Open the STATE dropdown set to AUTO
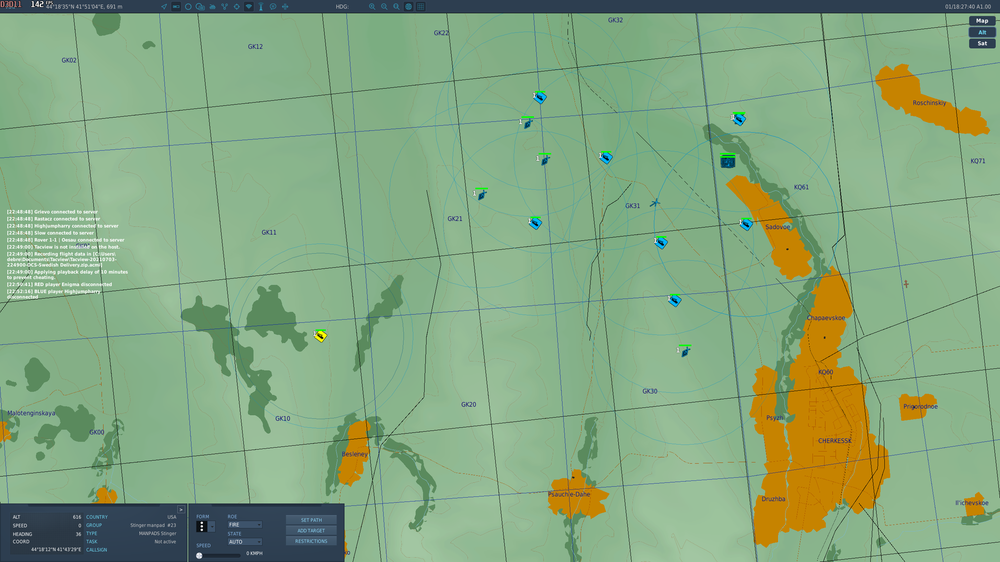 244,542
